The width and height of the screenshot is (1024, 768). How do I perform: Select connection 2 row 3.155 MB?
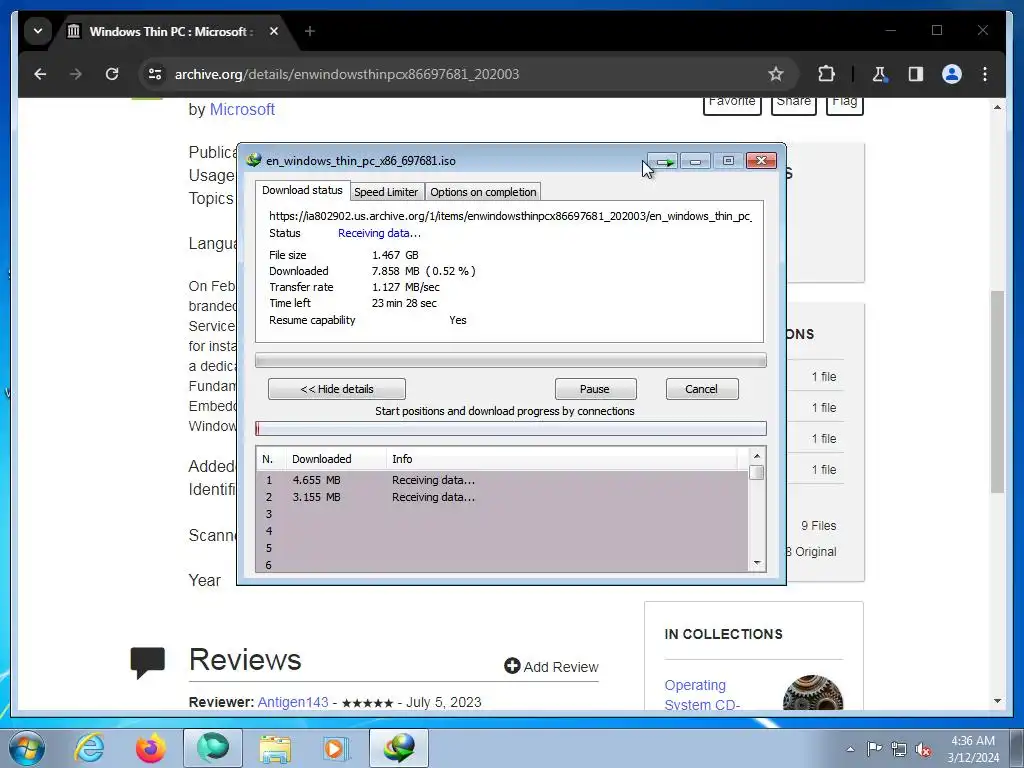click(x=502, y=497)
